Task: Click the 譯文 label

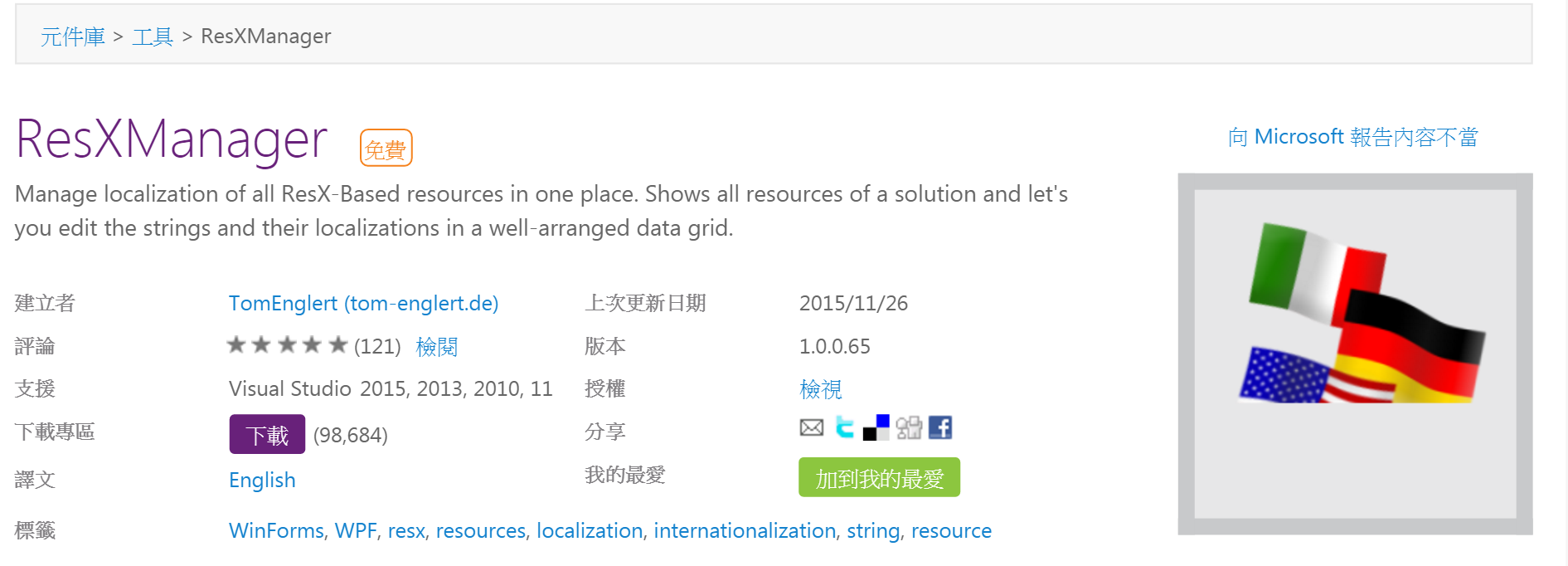Action: click(35, 480)
